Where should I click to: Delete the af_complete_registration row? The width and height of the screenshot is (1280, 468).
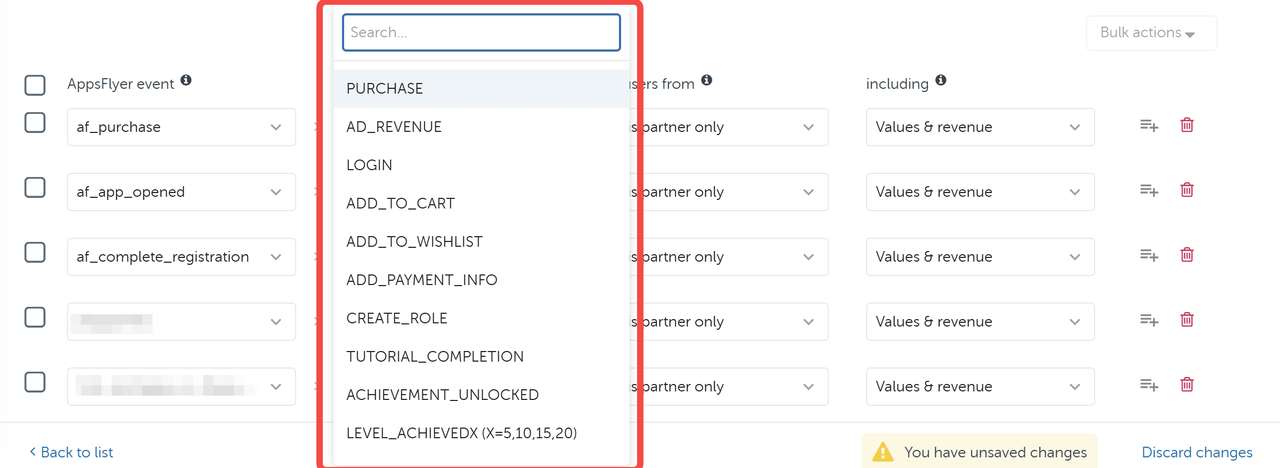[1187, 255]
